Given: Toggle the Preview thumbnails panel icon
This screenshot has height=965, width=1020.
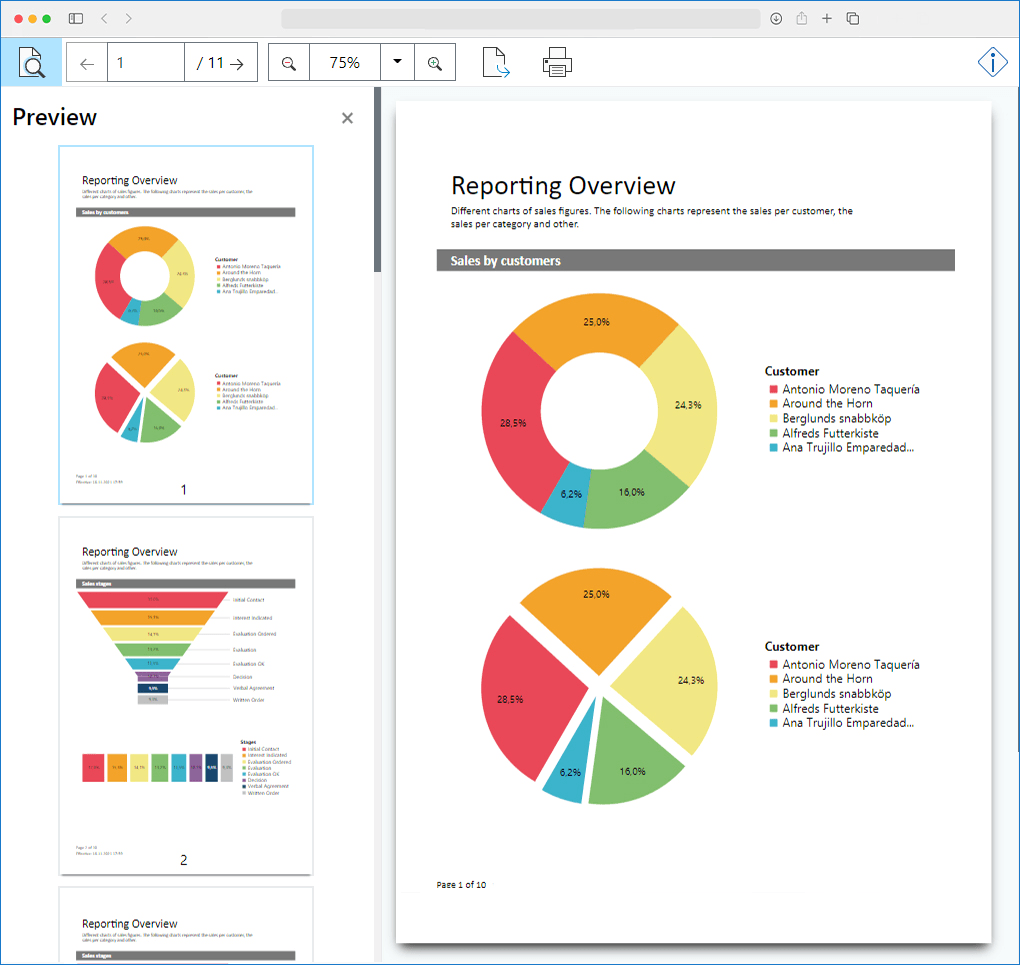Looking at the screenshot, I should 31,62.
